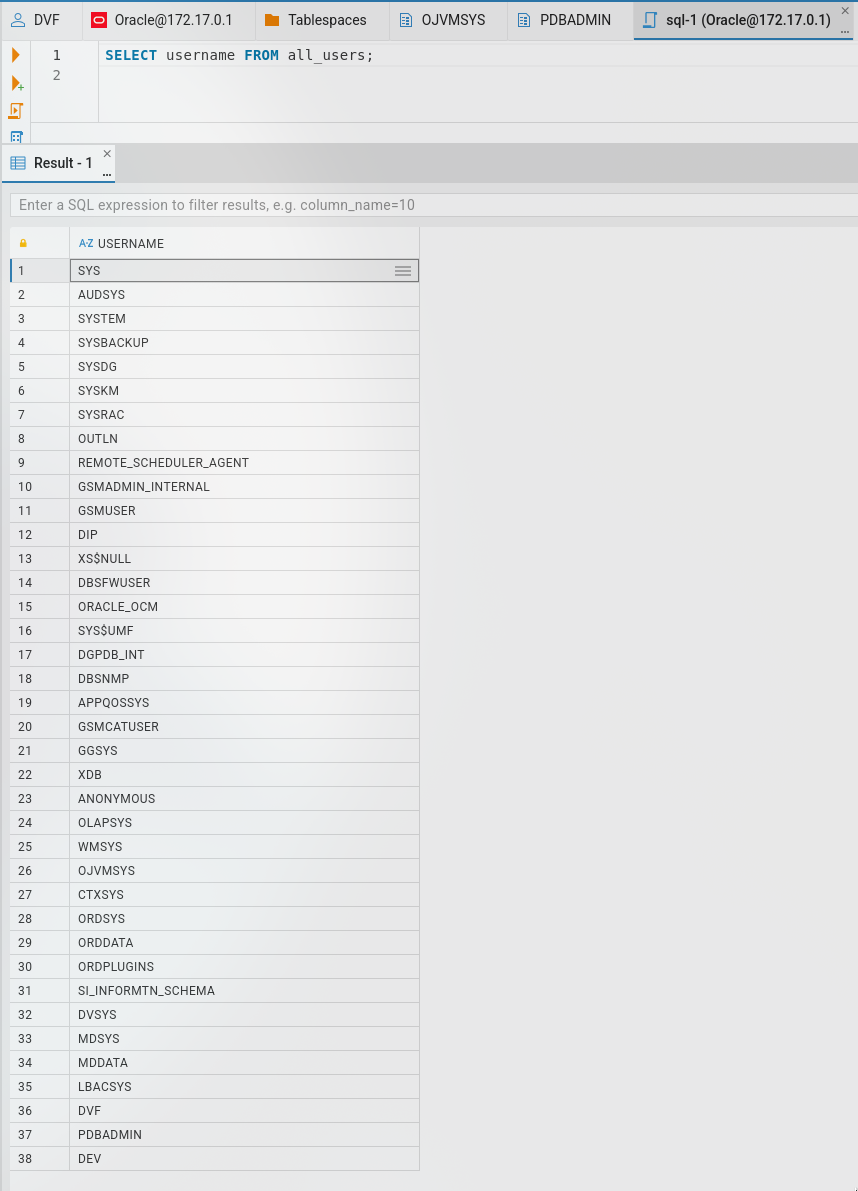Select the GSMCATUSER cell
The image size is (858, 1191).
click(x=244, y=727)
